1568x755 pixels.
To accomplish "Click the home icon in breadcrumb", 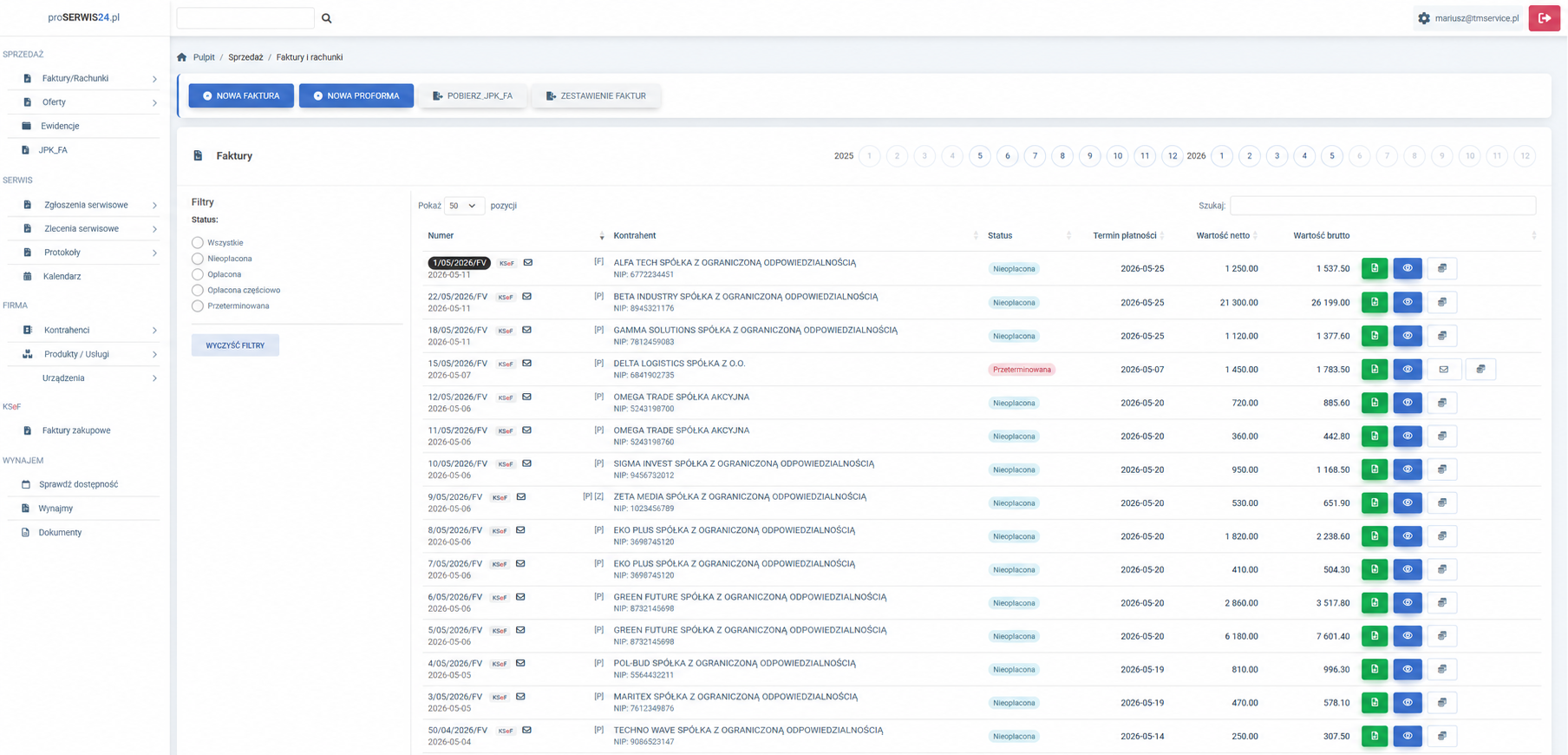I will [x=182, y=57].
